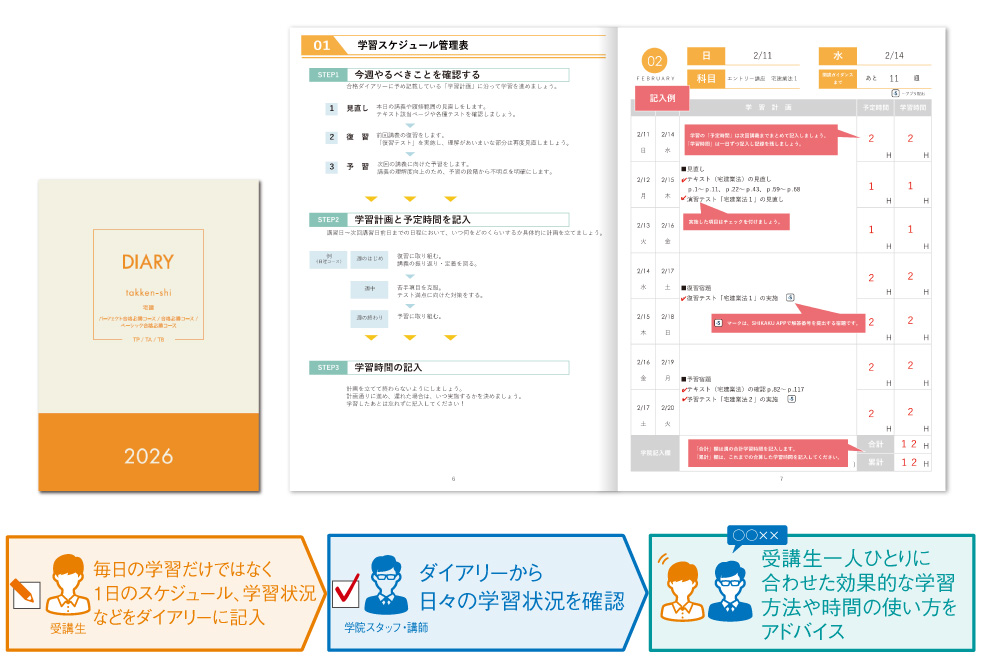Click the orange 科目 header label
The image size is (984, 657).
click(706, 78)
